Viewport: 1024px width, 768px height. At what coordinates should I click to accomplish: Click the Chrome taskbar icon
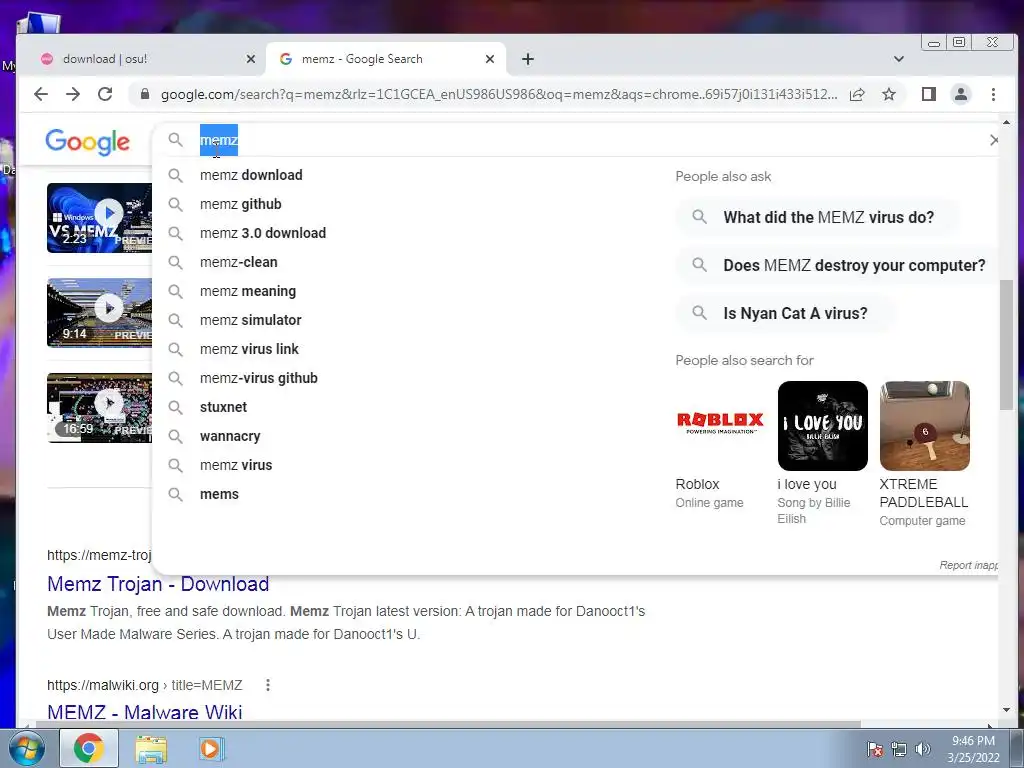click(x=88, y=748)
